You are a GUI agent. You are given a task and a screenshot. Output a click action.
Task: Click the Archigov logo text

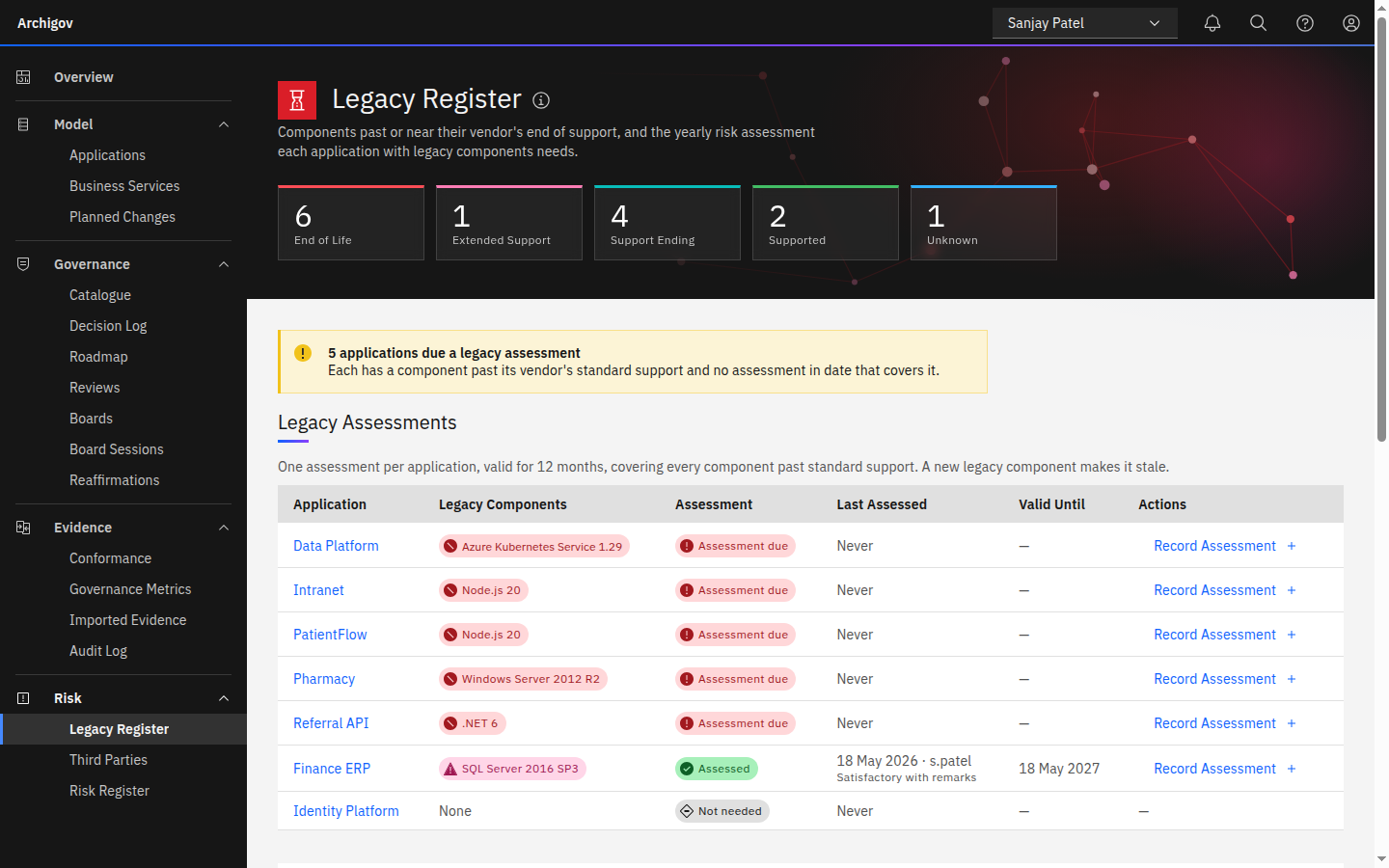pyautogui.click(x=45, y=23)
